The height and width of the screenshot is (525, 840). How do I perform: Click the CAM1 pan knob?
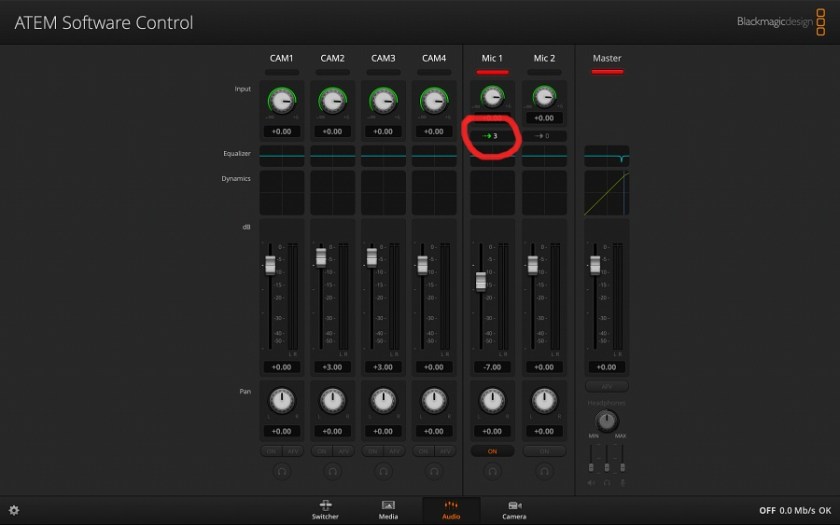(x=282, y=401)
